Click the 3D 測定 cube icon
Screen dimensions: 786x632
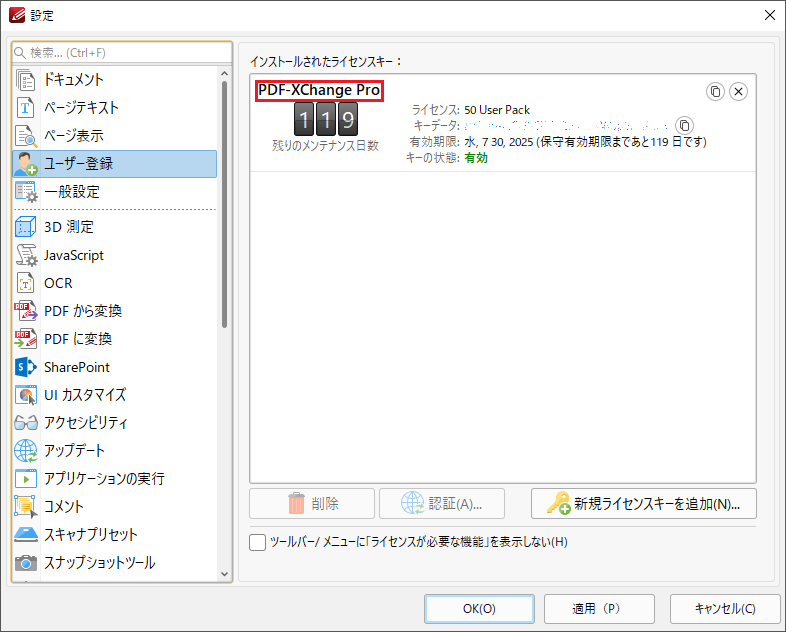[26, 227]
